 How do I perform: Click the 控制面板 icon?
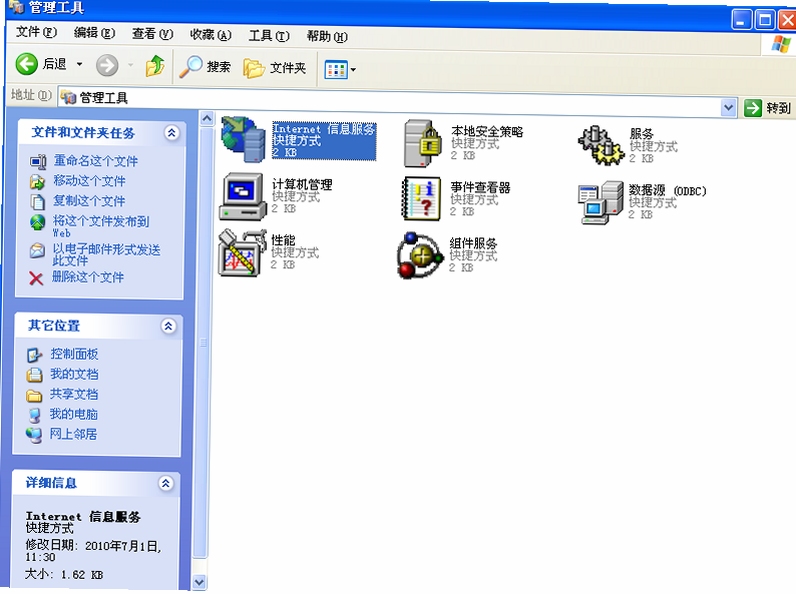pyautogui.click(x=35, y=354)
